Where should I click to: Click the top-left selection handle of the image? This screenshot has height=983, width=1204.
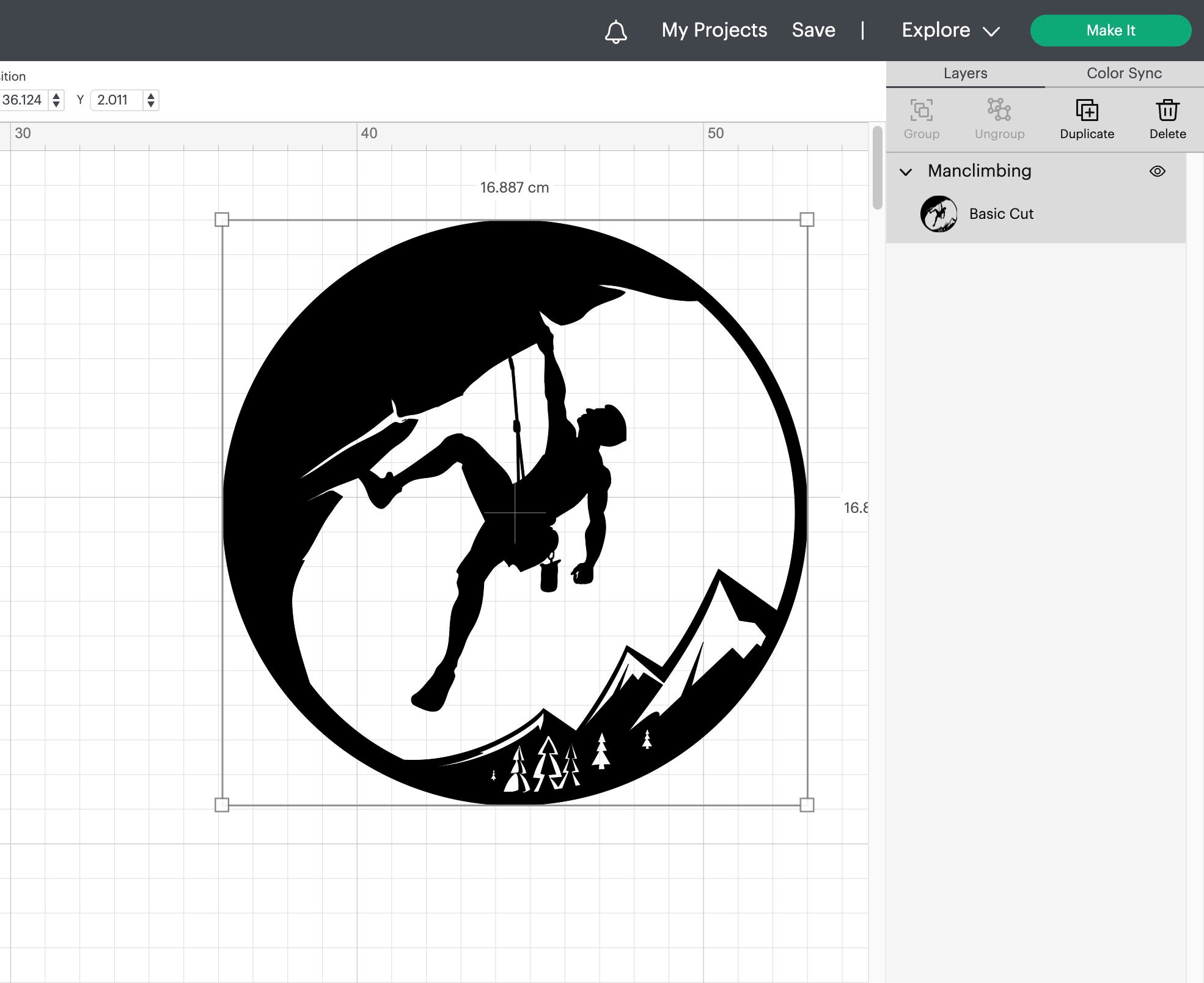(x=222, y=220)
